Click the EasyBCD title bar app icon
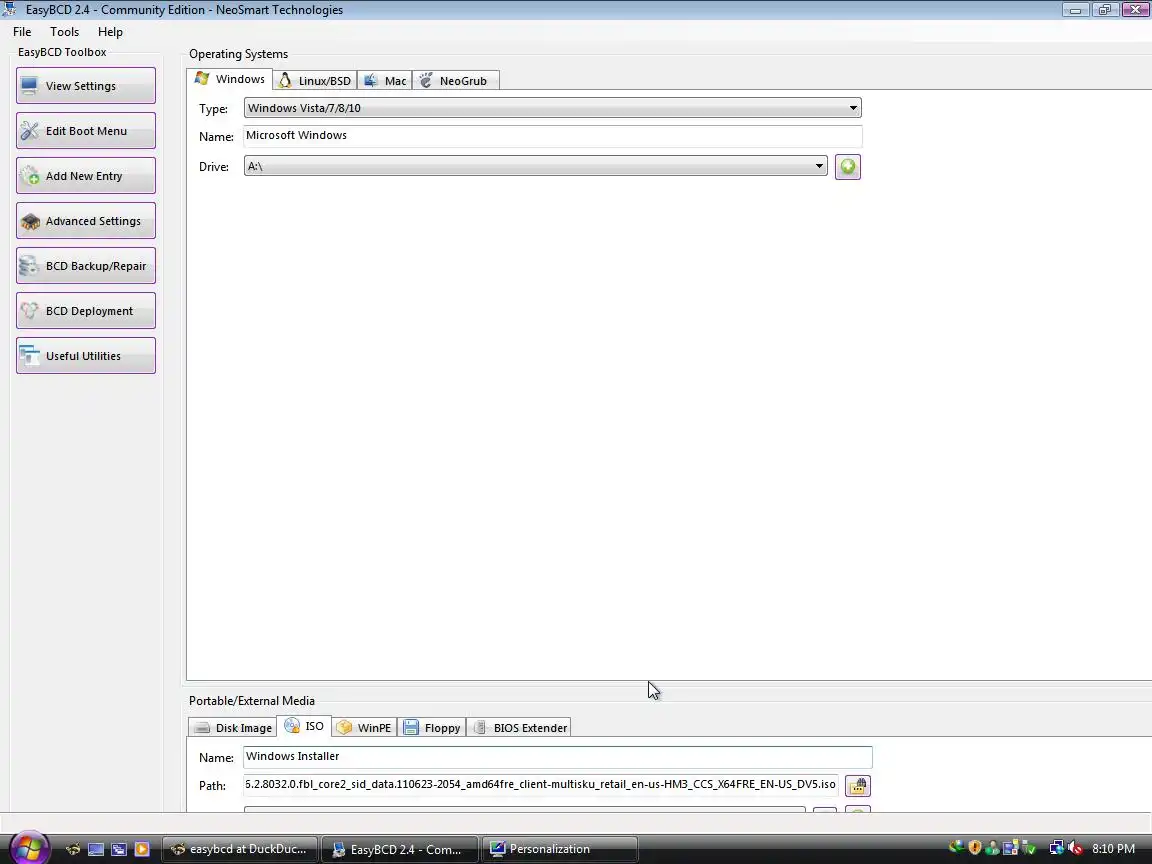Viewport: 1152px width, 864px height. coord(10,10)
